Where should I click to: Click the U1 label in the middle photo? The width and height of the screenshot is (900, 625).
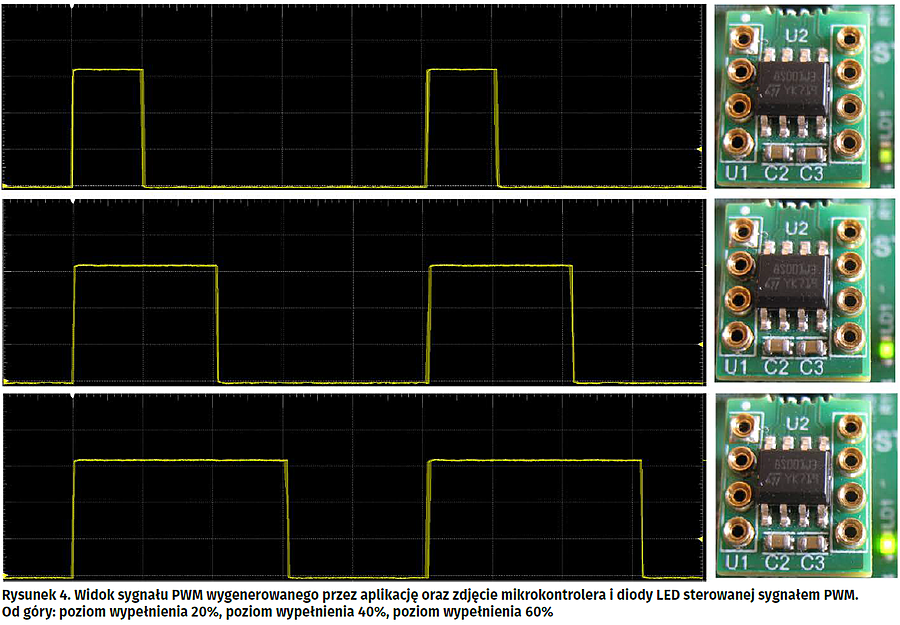click(736, 368)
